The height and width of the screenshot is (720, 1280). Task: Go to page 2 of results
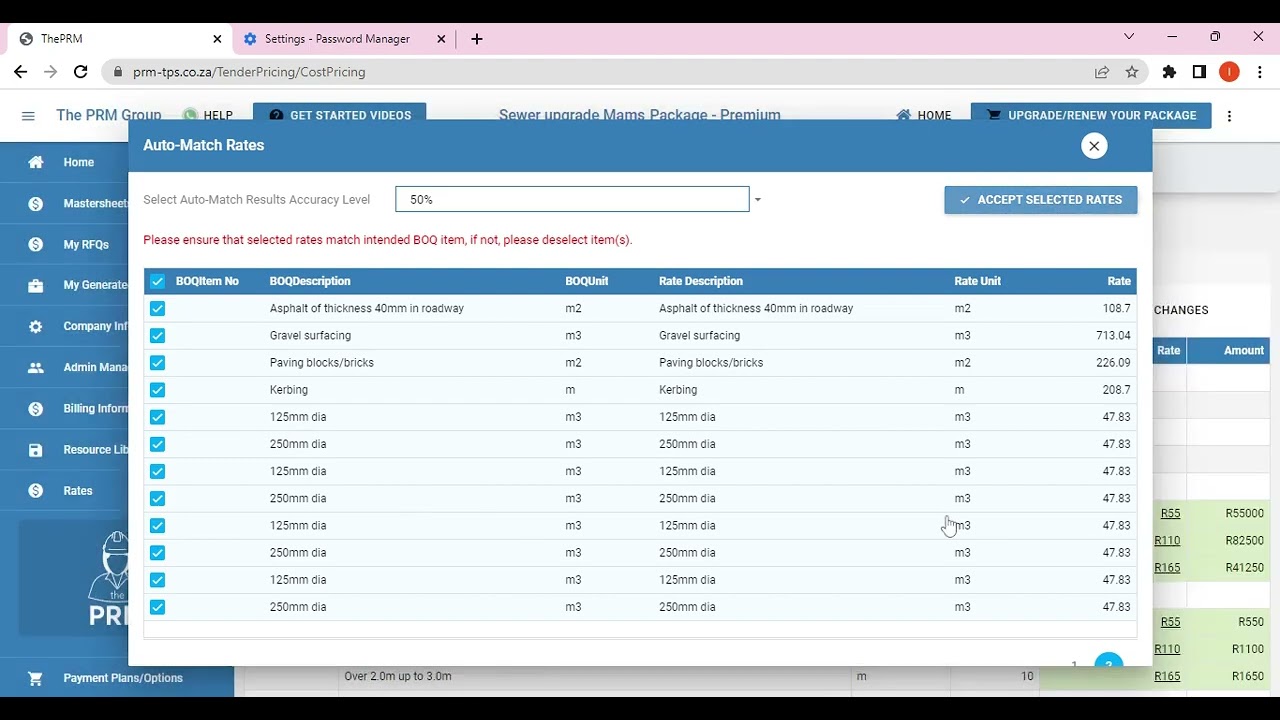tap(1108, 663)
